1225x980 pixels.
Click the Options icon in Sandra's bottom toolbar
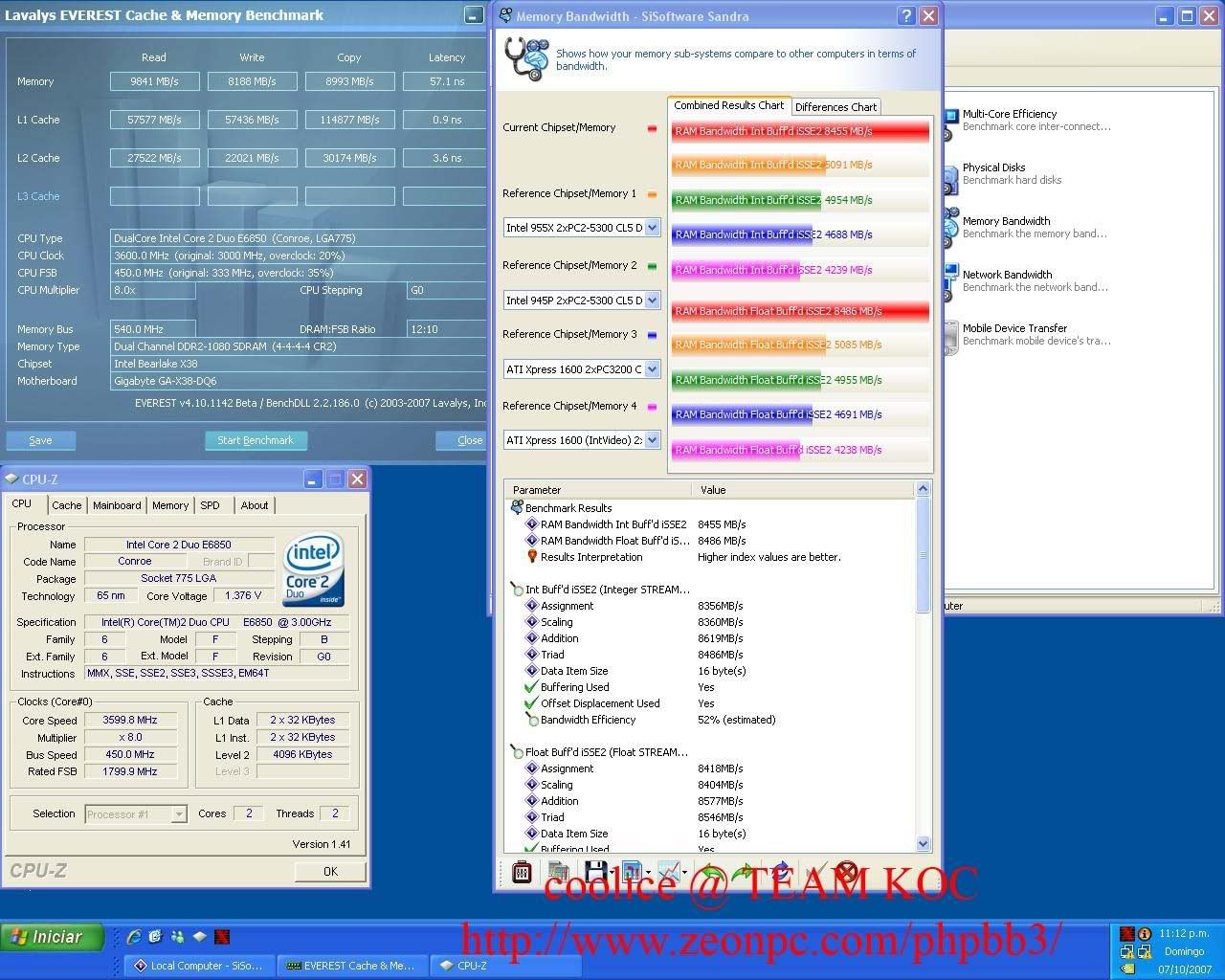(522, 872)
